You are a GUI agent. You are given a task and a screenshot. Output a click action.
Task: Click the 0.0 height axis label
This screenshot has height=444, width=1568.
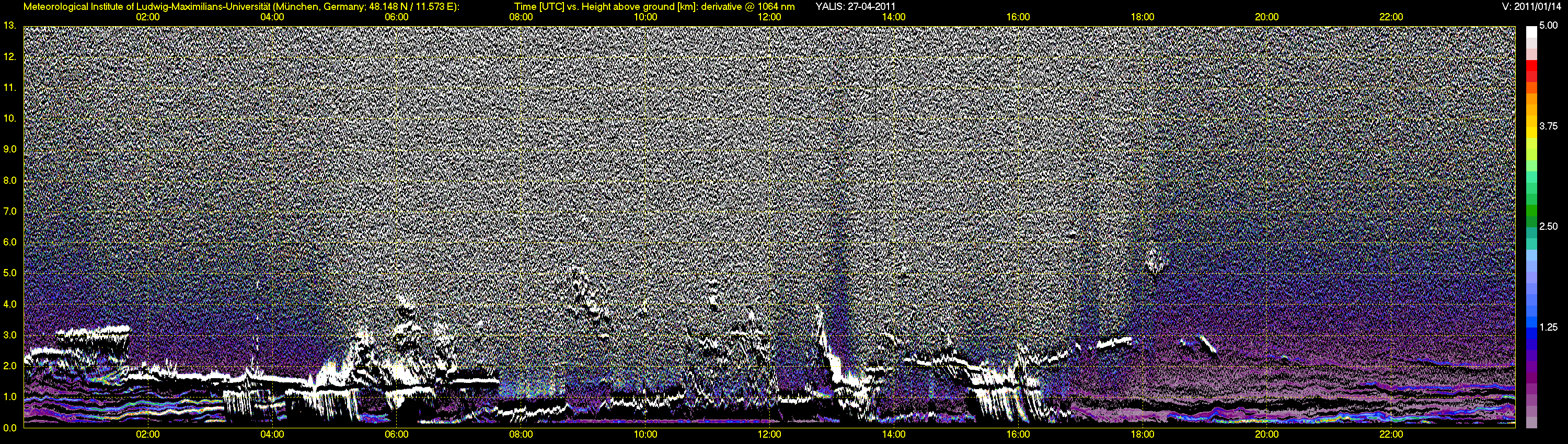click(x=10, y=428)
